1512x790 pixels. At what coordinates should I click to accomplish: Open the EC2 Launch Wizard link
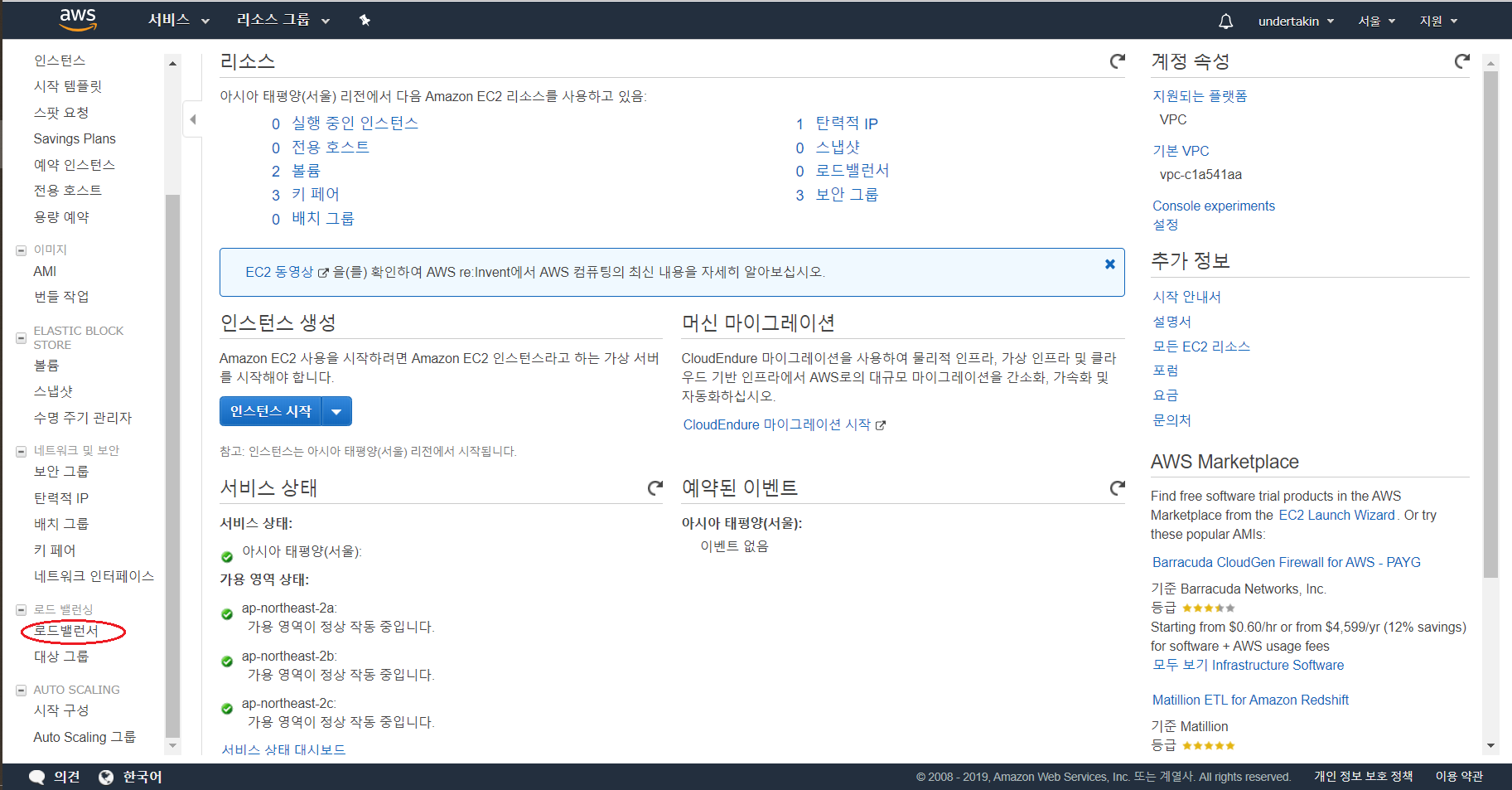click(x=1336, y=515)
